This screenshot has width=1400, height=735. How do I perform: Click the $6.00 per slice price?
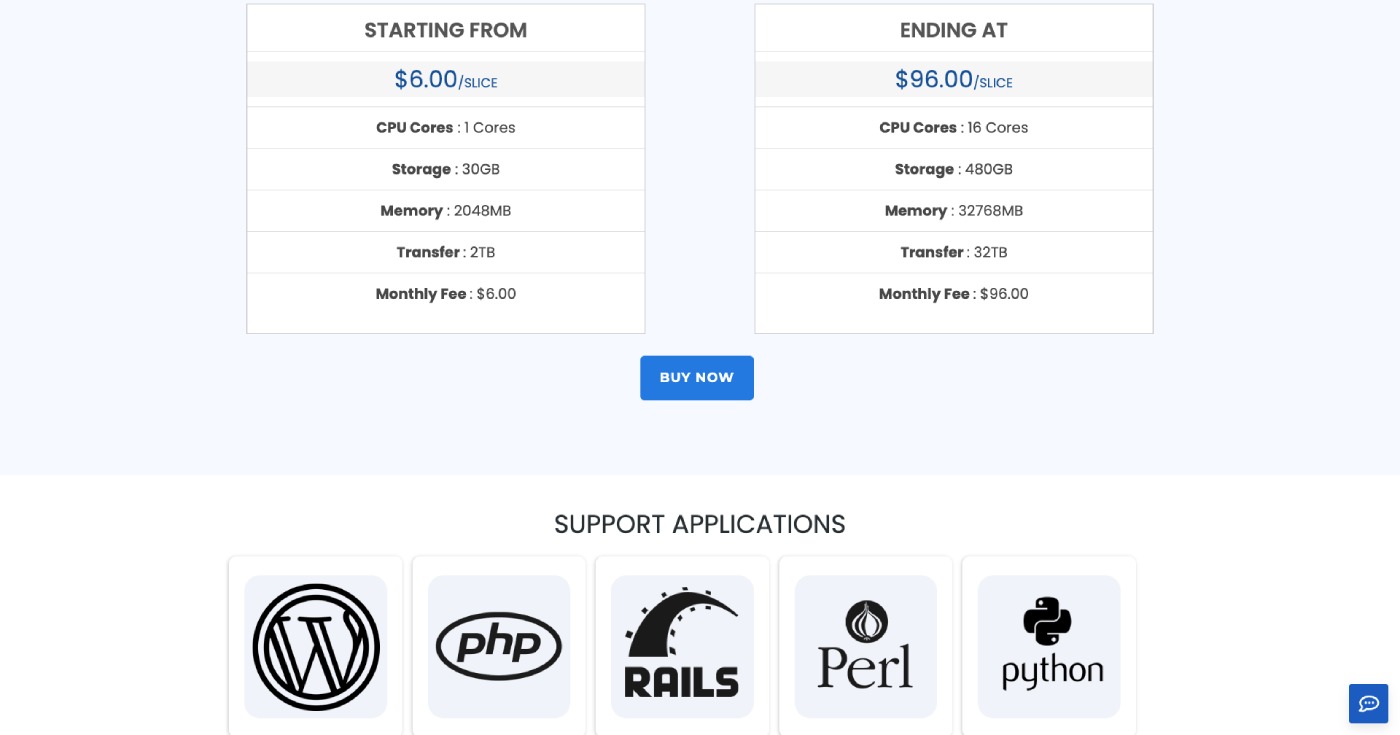pos(445,79)
